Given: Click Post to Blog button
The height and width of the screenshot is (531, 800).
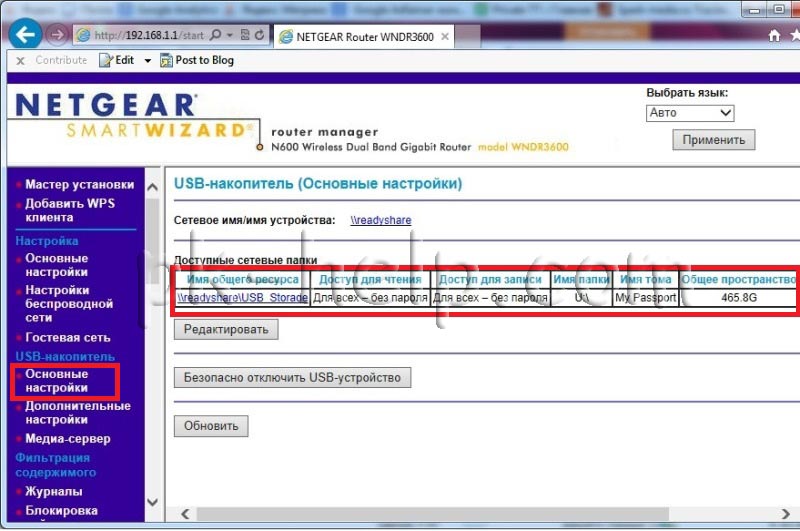Looking at the screenshot, I should click(x=197, y=60).
